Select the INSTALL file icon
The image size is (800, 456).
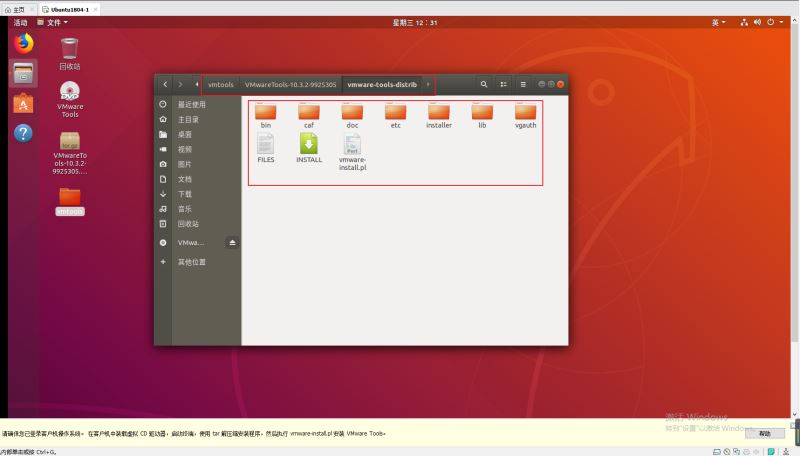click(309, 145)
